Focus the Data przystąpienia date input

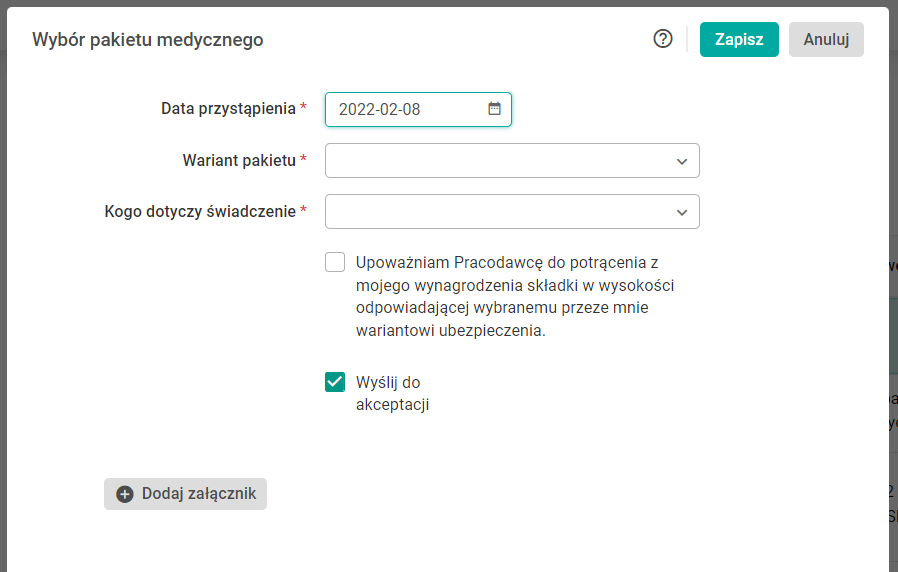click(x=405, y=109)
